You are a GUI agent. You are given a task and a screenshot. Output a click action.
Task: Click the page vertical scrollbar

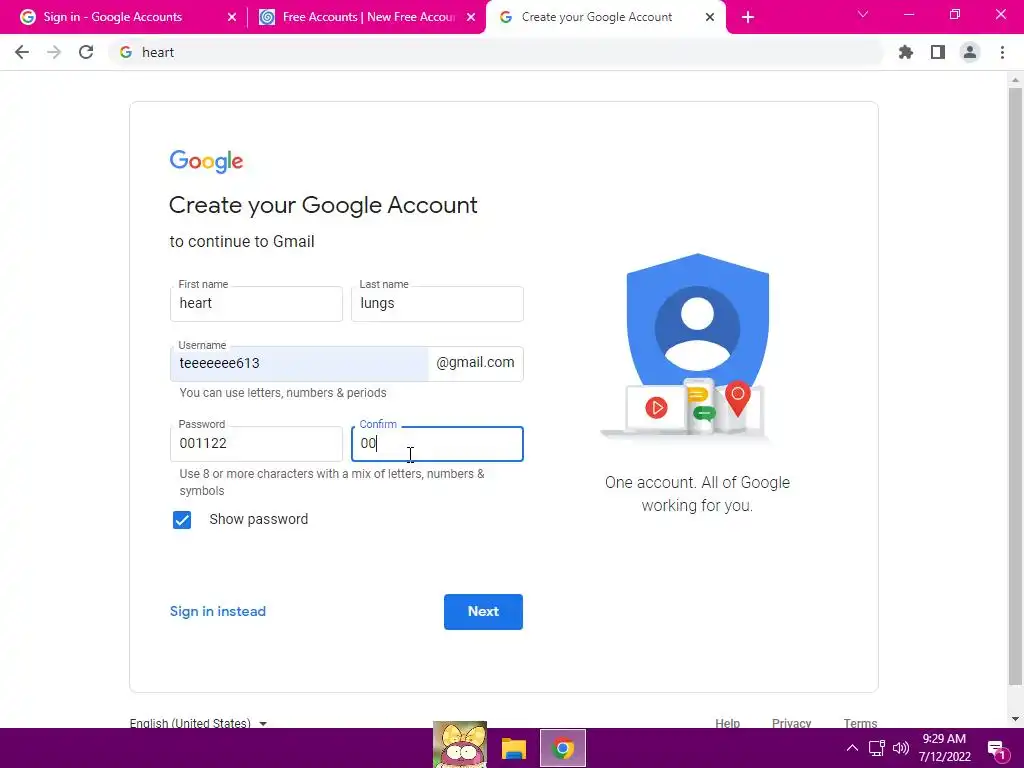pos(1015,385)
